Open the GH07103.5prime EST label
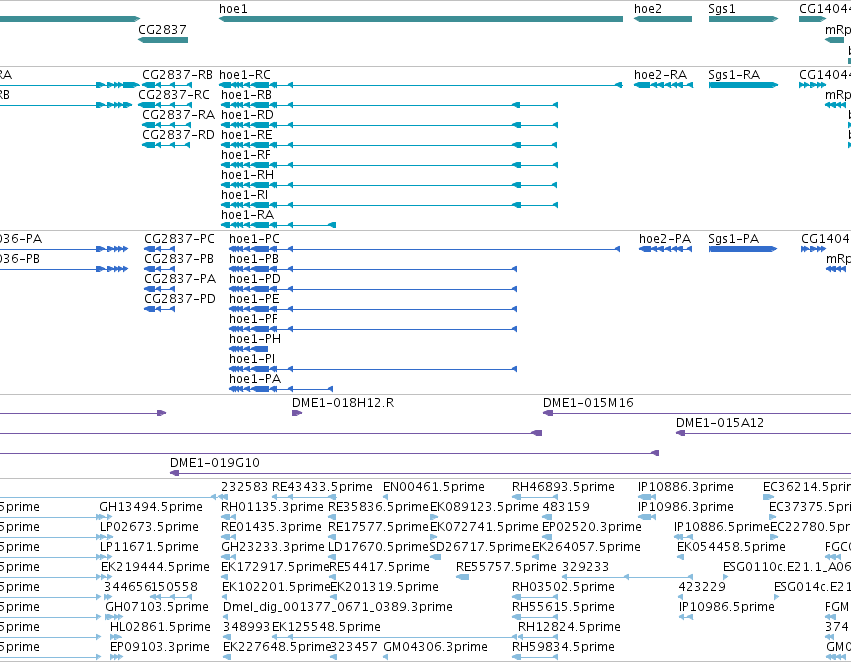851x662 pixels. 157,607
